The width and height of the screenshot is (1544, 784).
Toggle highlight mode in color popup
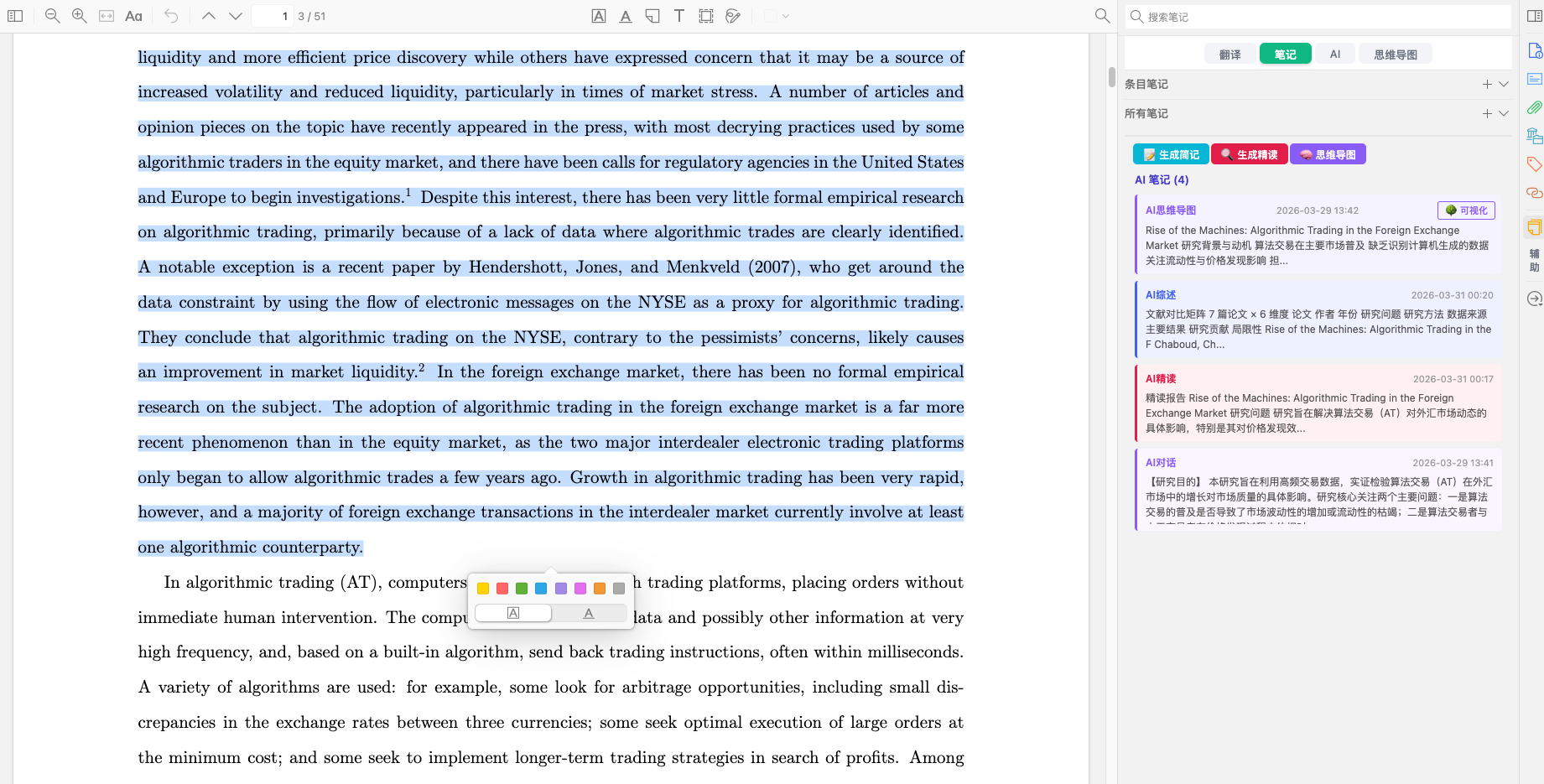[x=513, y=613]
